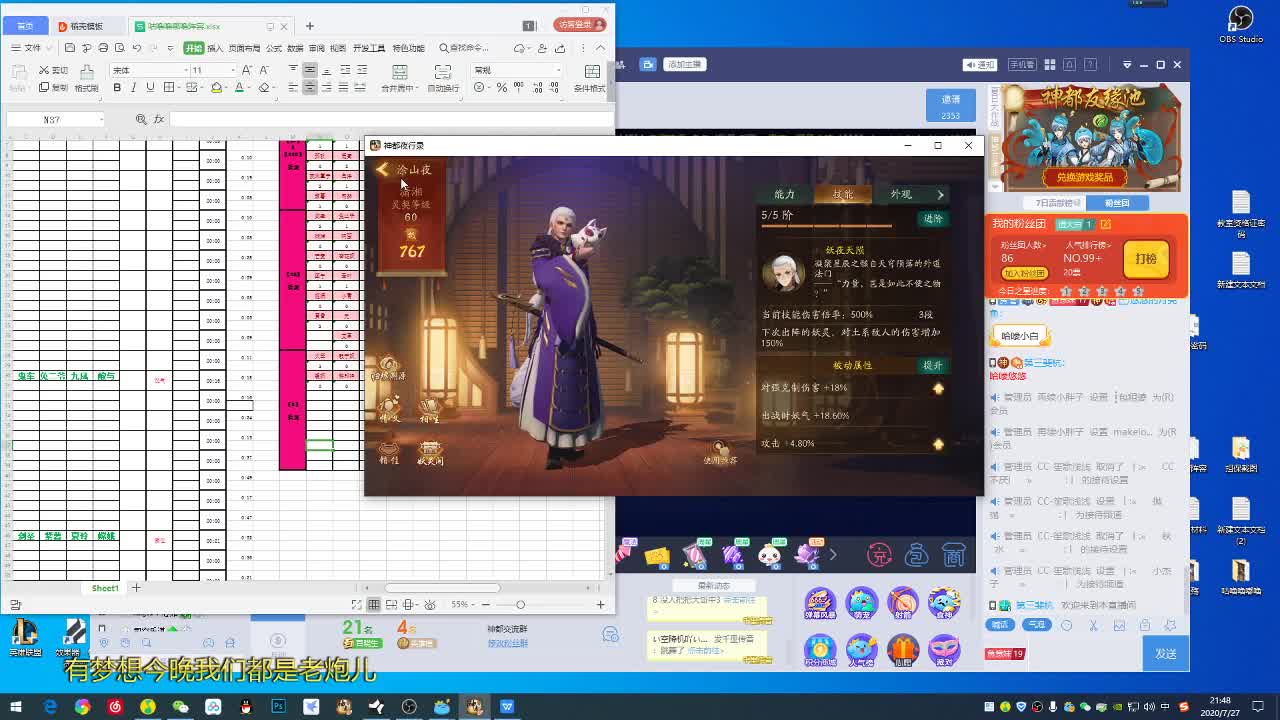Open a new WPS tab with plus
The image size is (1280, 720).
point(310,26)
